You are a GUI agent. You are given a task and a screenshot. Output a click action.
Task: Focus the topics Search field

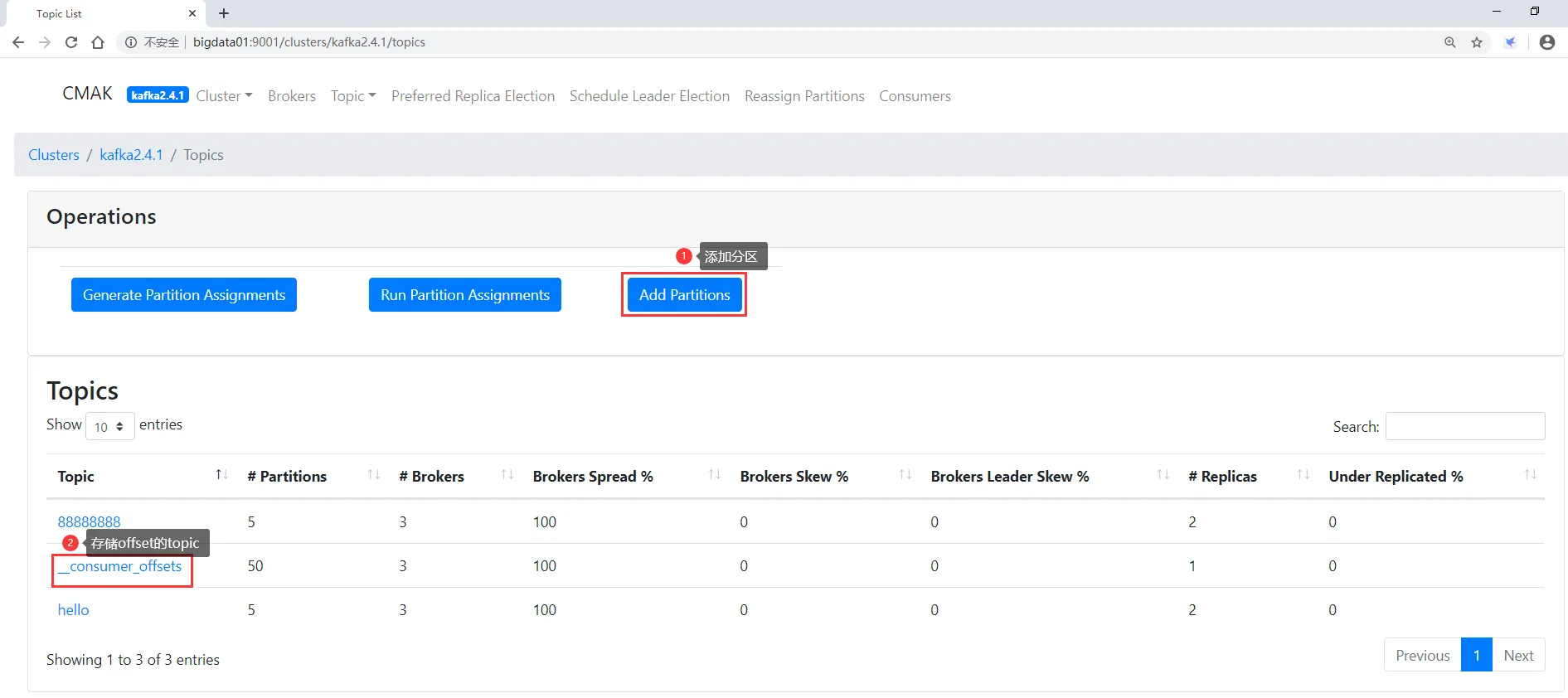(x=1465, y=426)
